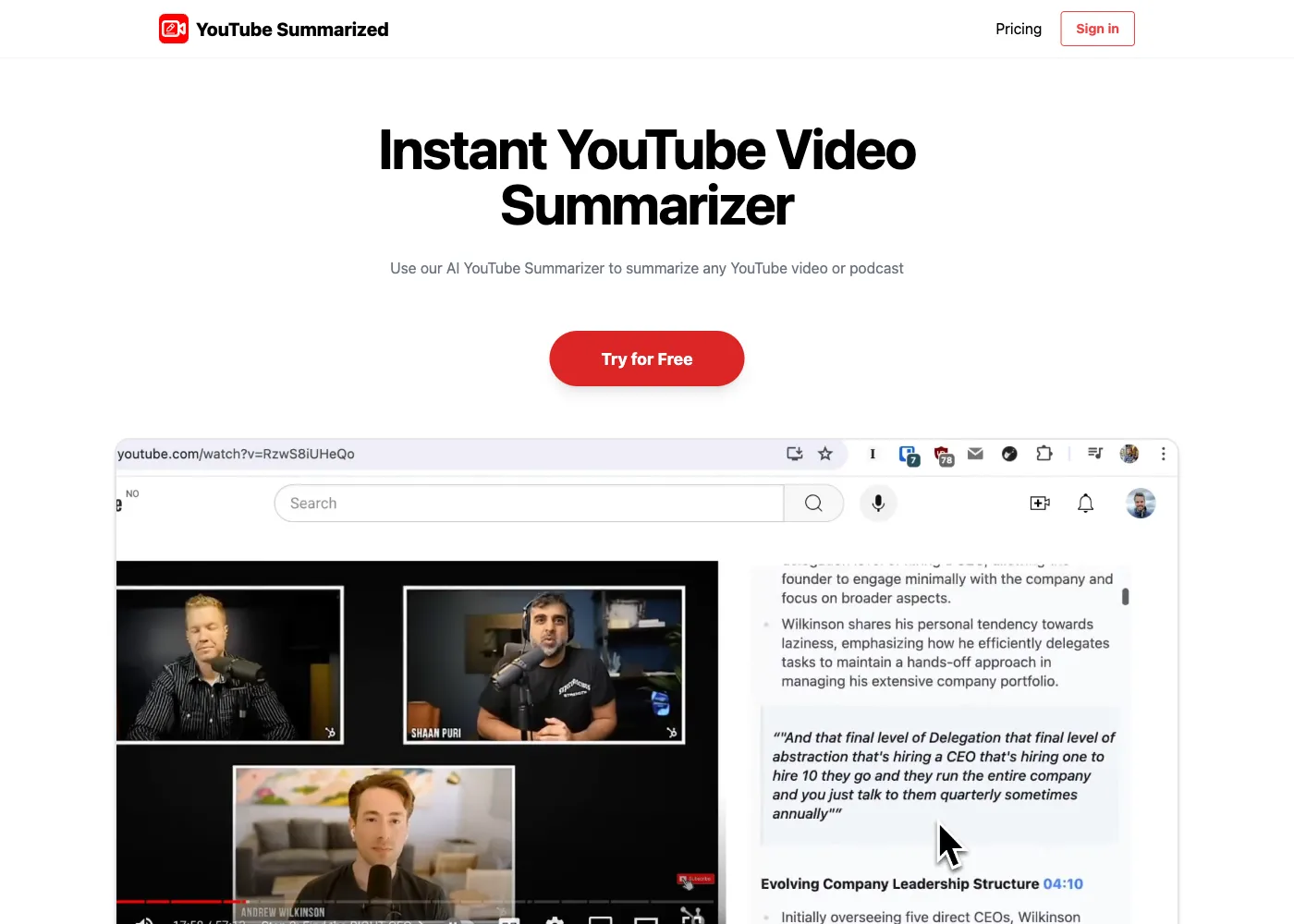This screenshot has height=924, width=1294.
Task: Open the YouTube Summarized home link text
Action: coord(292,30)
